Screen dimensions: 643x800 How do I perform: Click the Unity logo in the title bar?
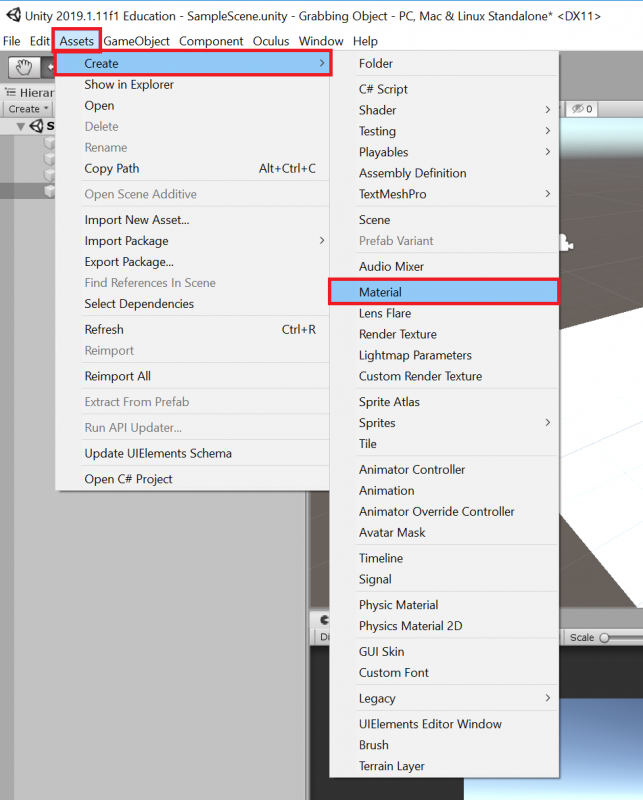(13, 14)
